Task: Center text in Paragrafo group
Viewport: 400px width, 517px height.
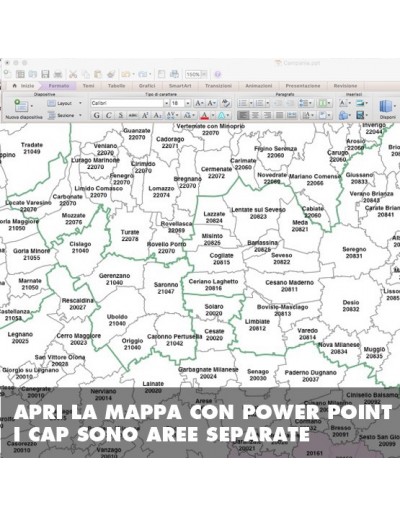Action: (x=255, y=115)
